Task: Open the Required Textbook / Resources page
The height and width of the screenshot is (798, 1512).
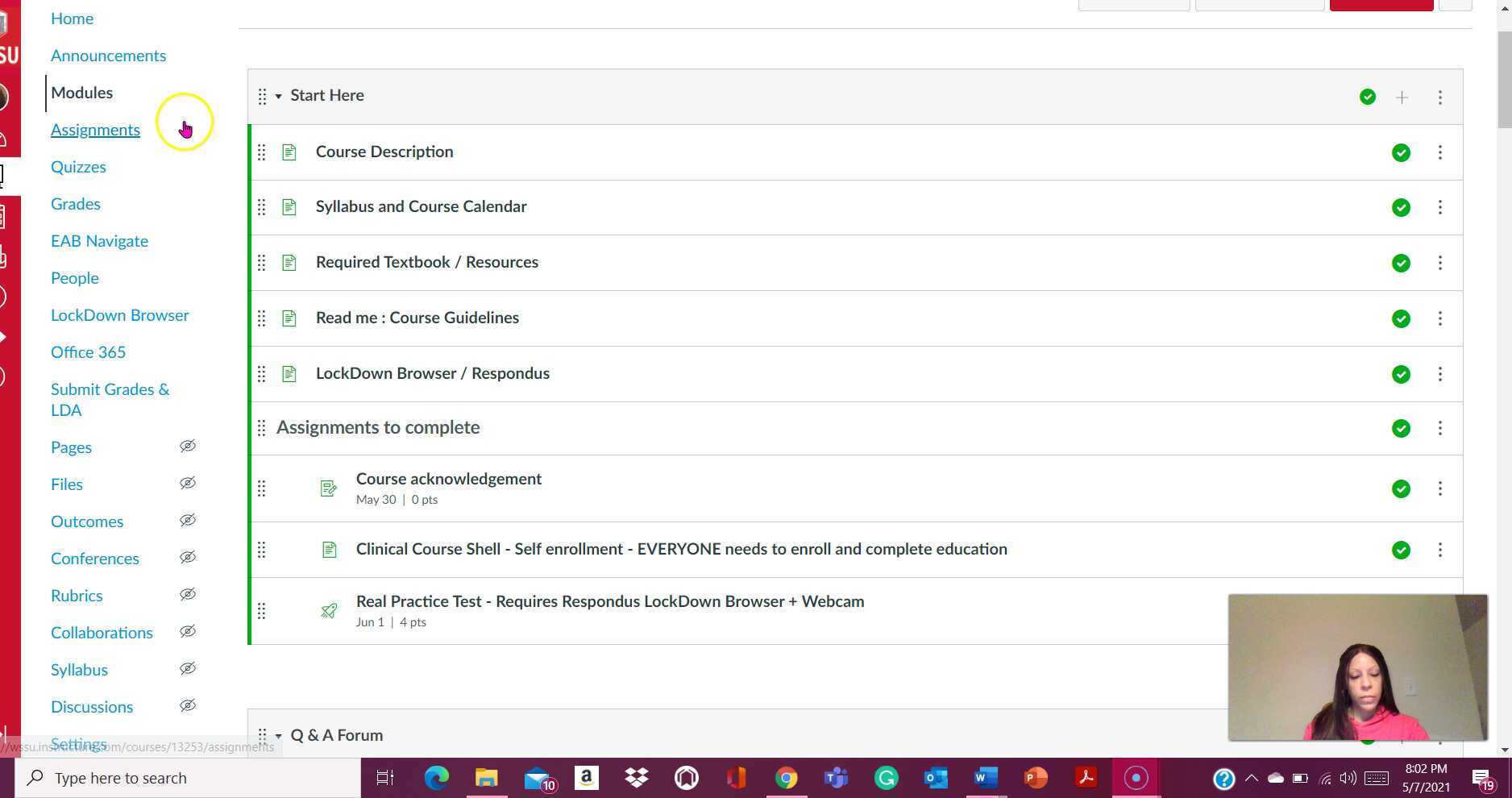Action: (x=426, y=262)
